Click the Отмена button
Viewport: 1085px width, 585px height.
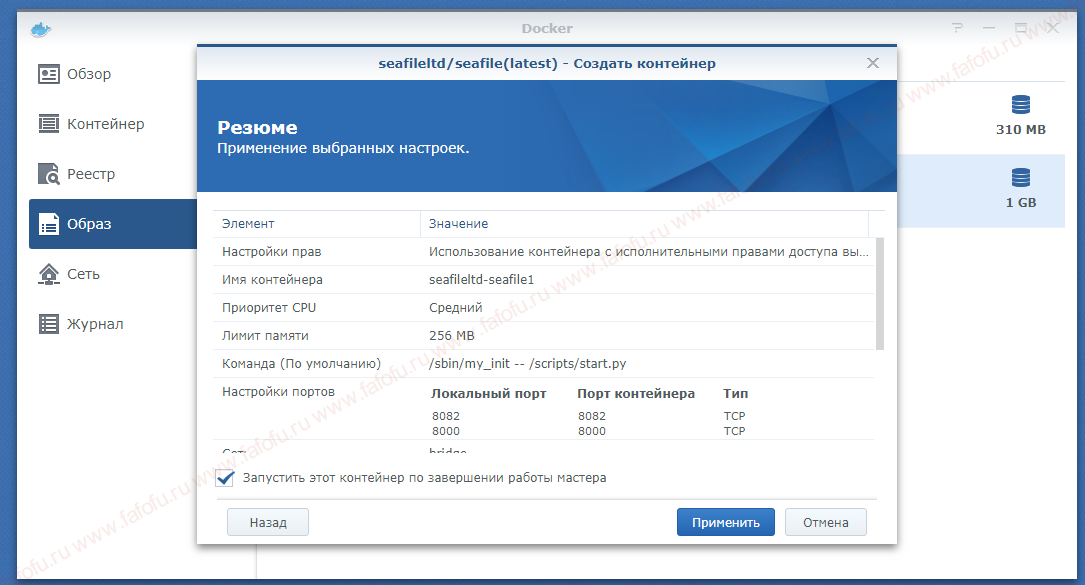click(x=826, y=523)
